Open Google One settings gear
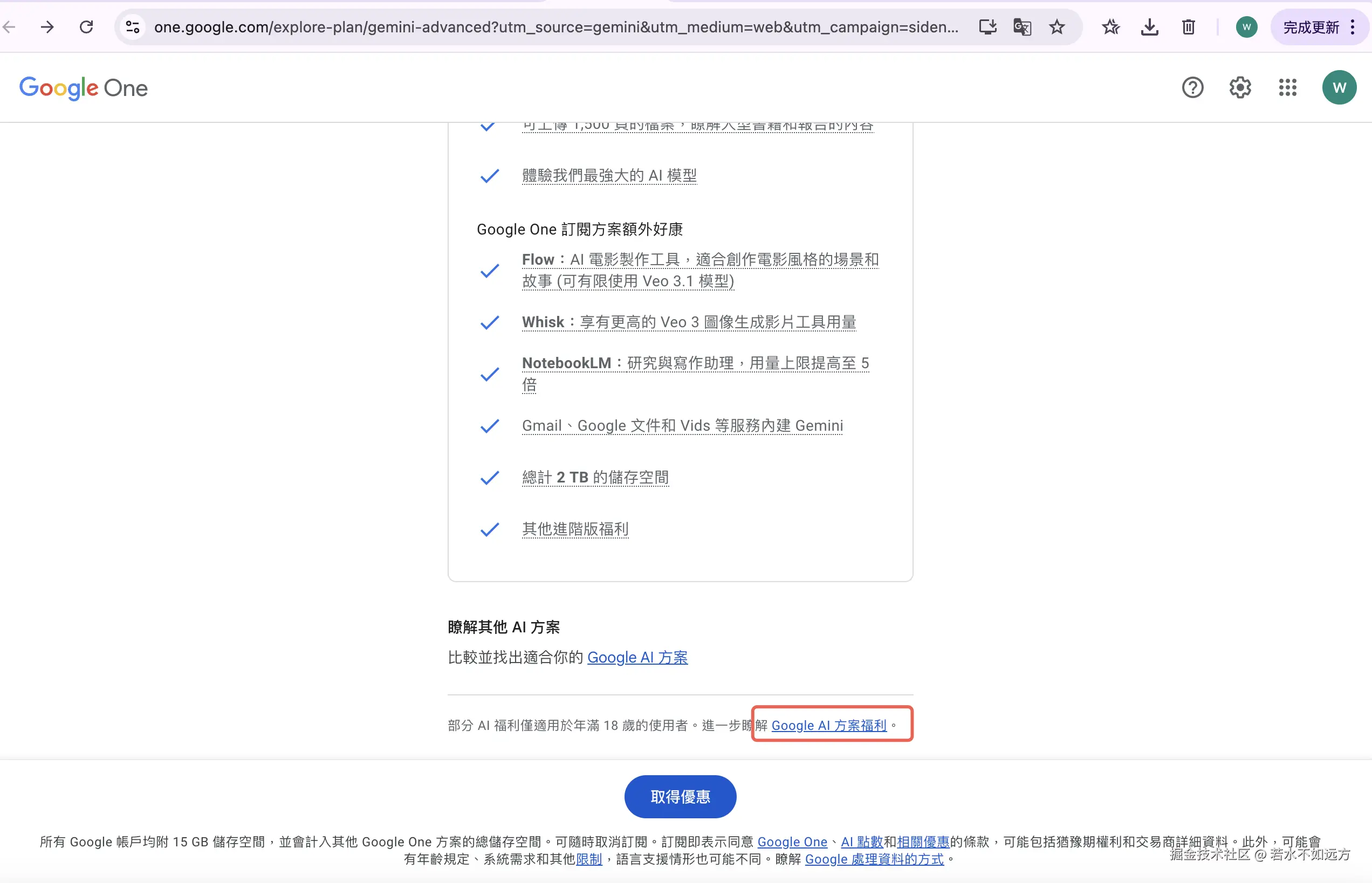Image resolution: width=1372 pixels, height=883 pixels. click(x=1240, y=88)
